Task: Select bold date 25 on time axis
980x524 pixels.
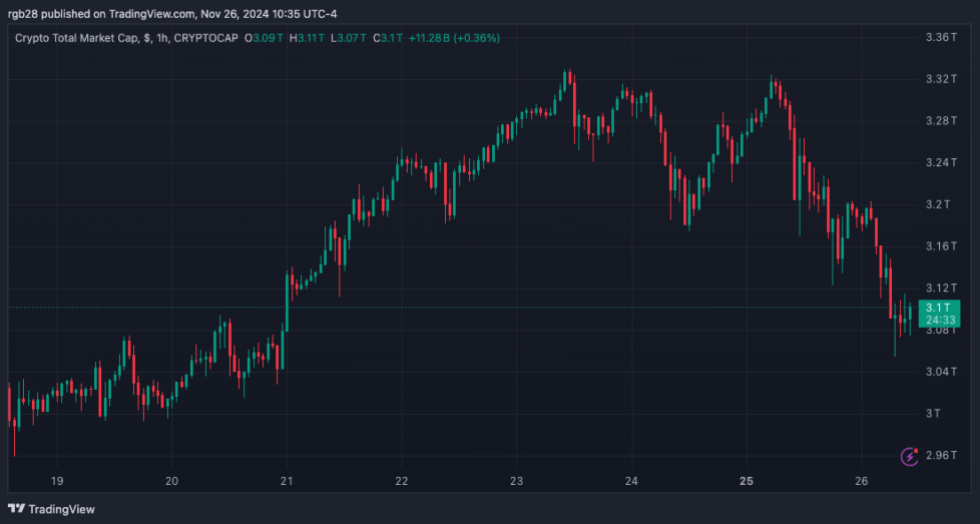Action: 746,481
